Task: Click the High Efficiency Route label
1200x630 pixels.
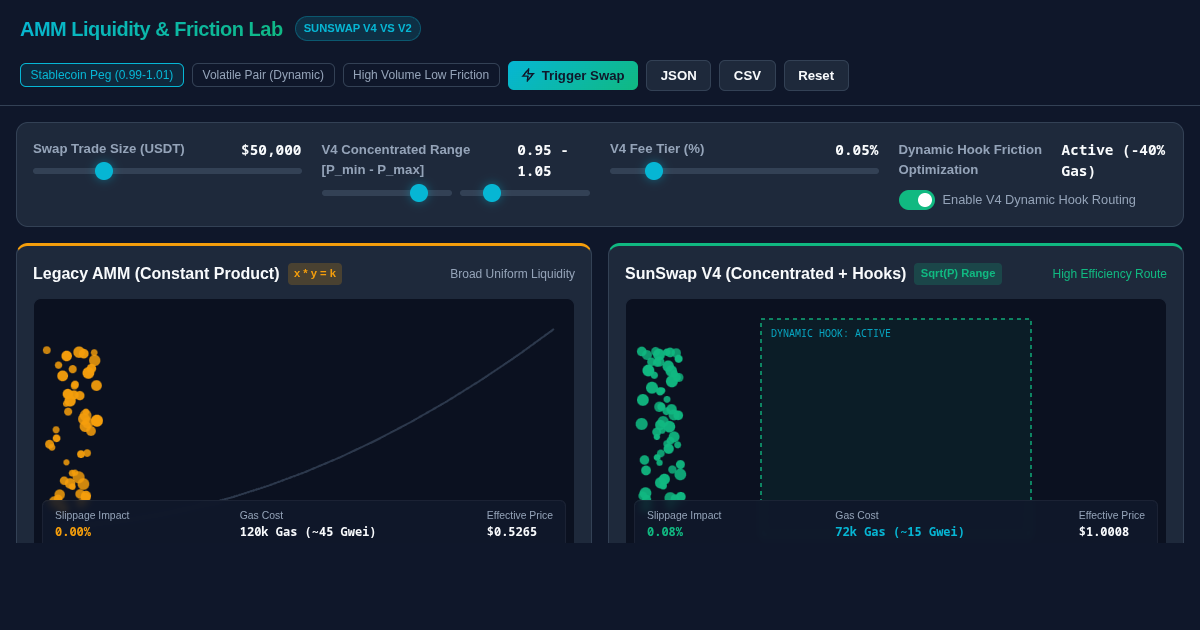Action: coord(1109,274)
